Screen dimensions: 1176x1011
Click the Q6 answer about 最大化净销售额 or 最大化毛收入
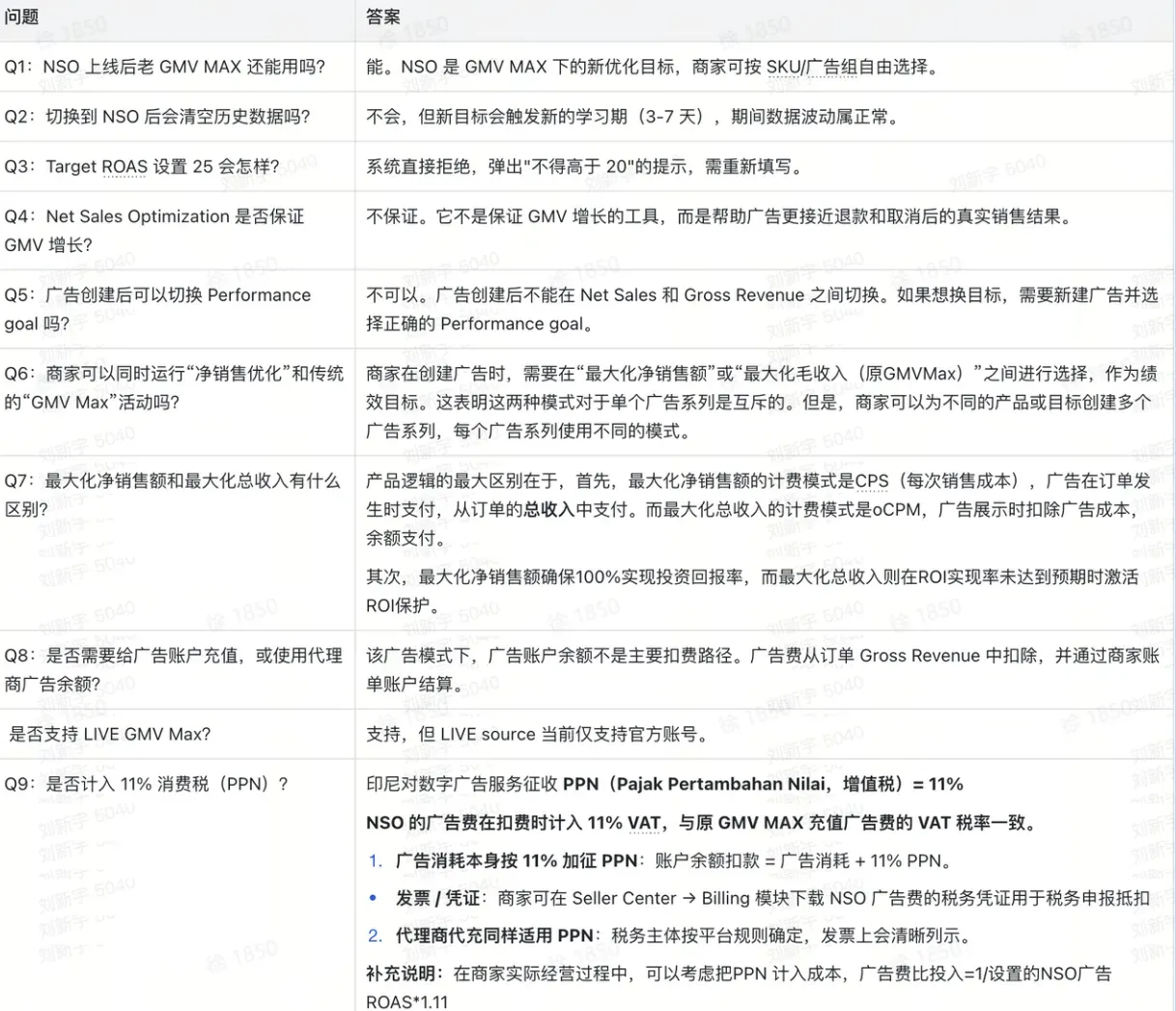[x=762, y=402]
